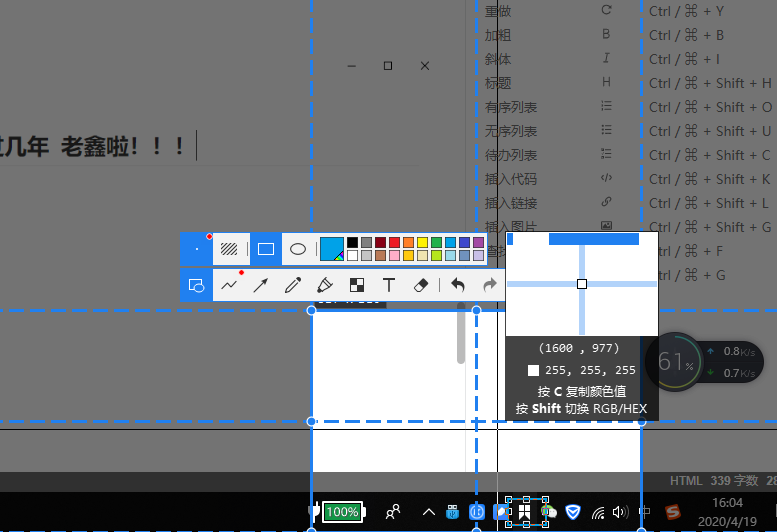Screen dimensions: 777x532
Task: Click the 中 input method indicator
Action: point(645,512)
